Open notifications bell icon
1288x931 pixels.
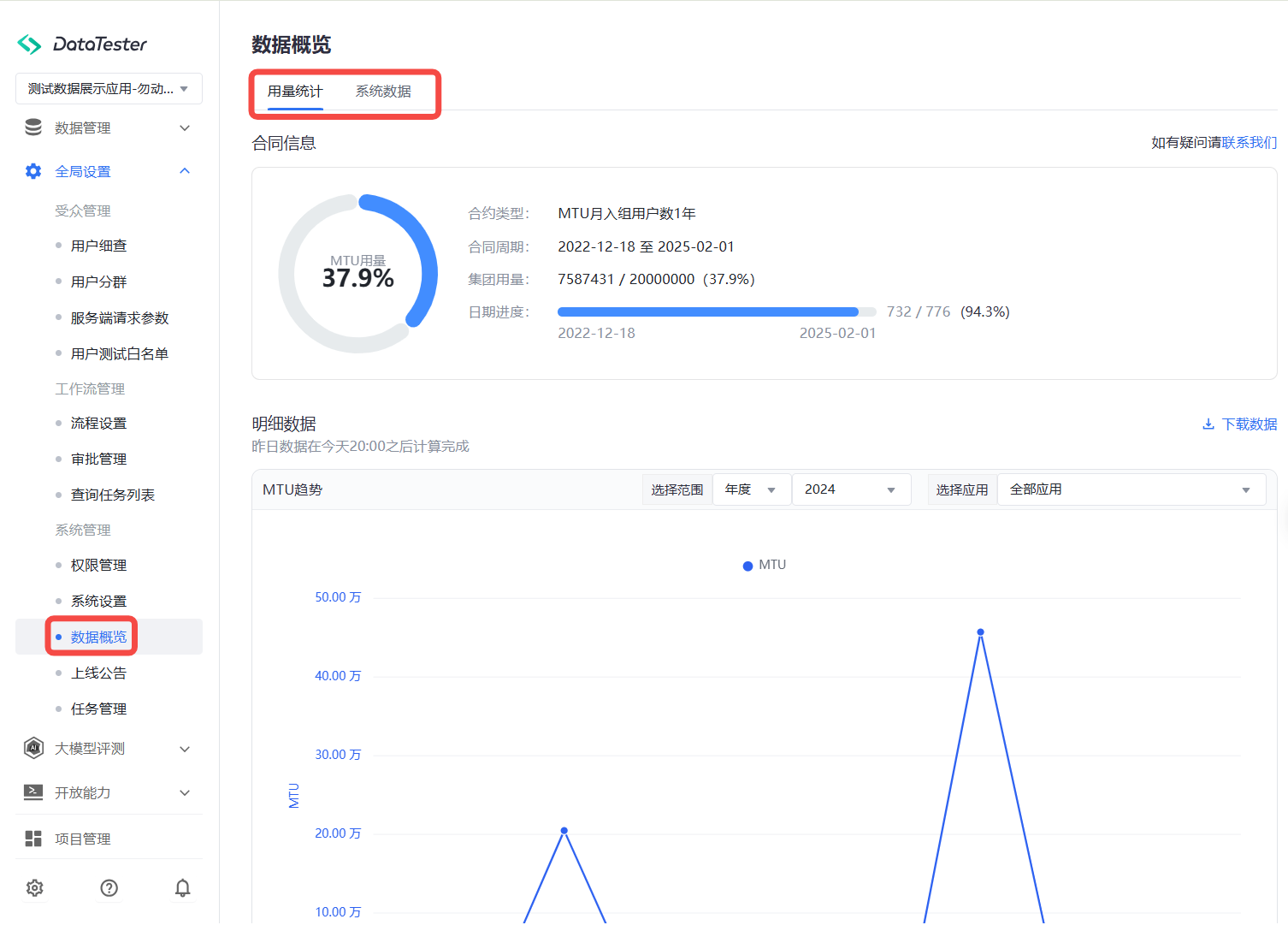click(182, 887)
